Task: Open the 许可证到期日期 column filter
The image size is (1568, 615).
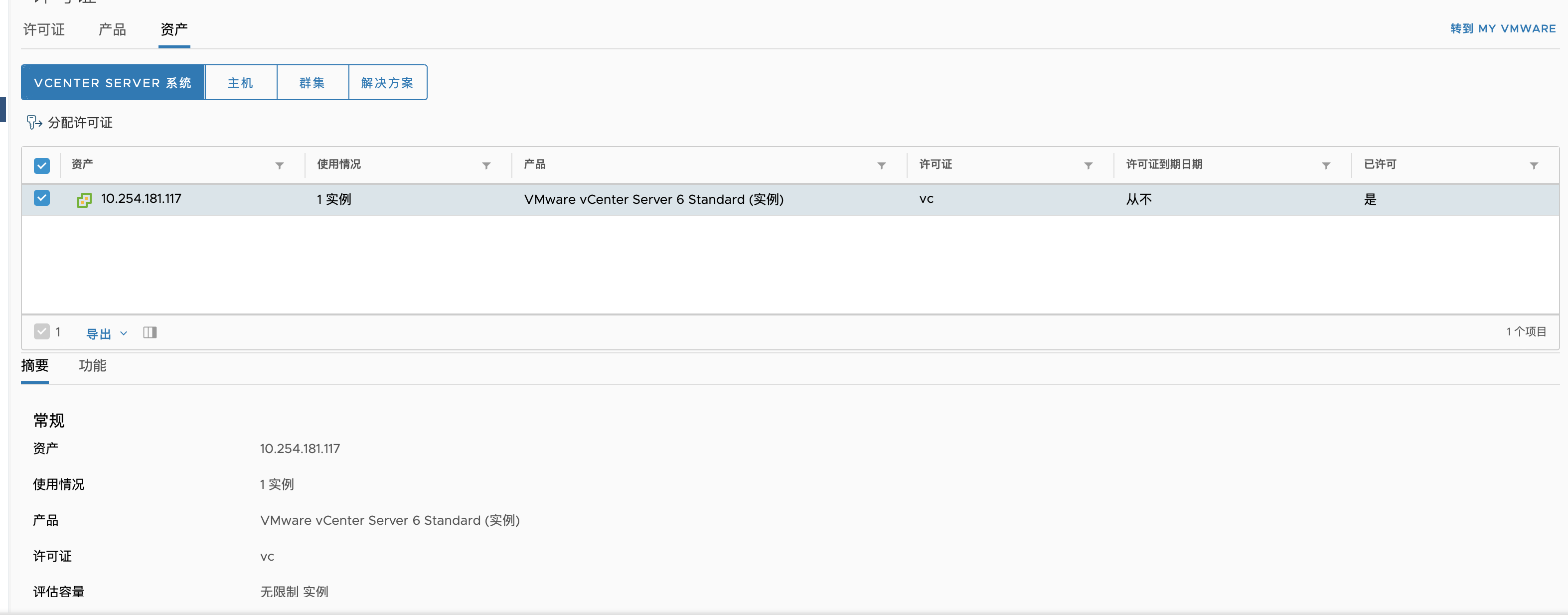Action: click(1326, 165)
